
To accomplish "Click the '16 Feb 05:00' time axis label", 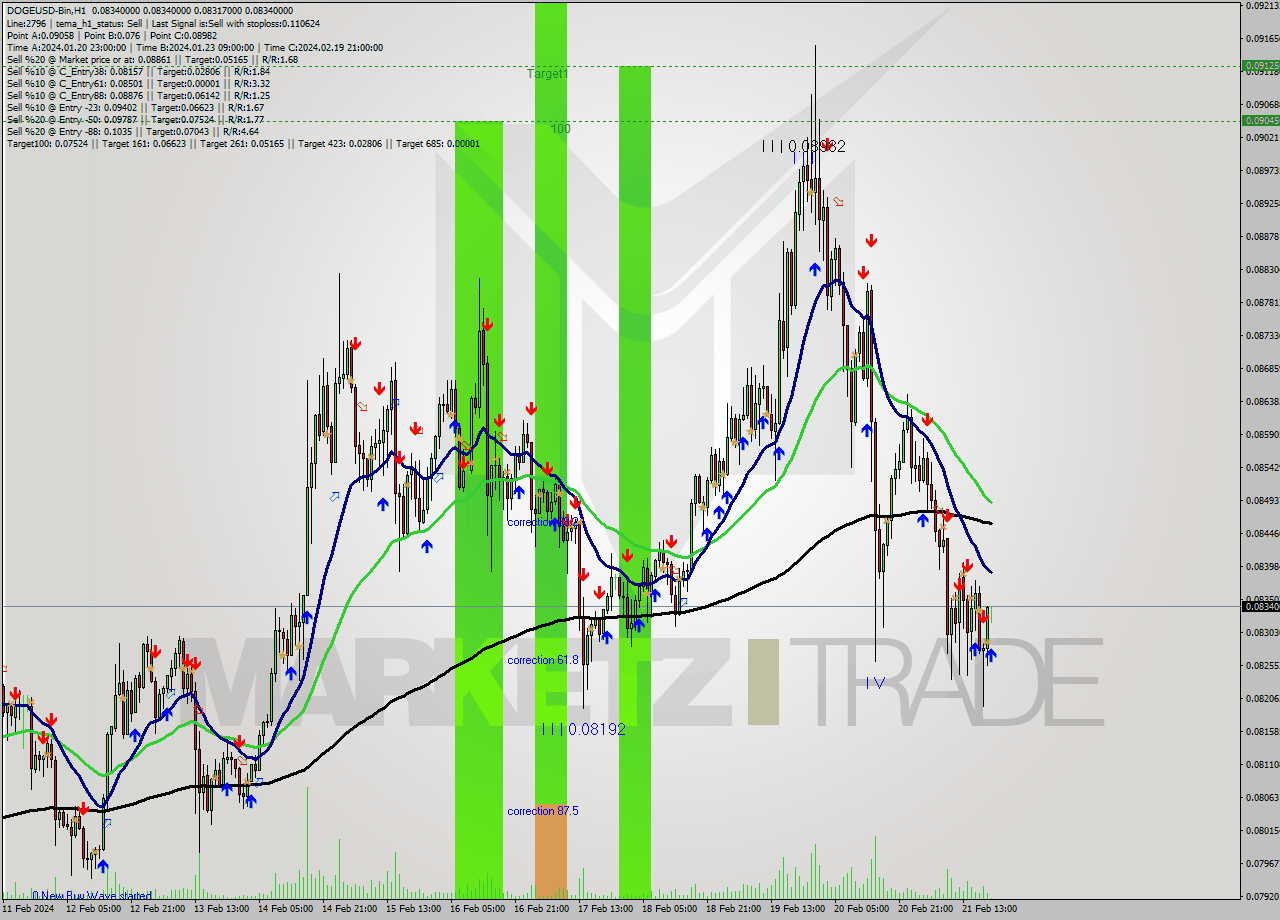I will (478, 909).
